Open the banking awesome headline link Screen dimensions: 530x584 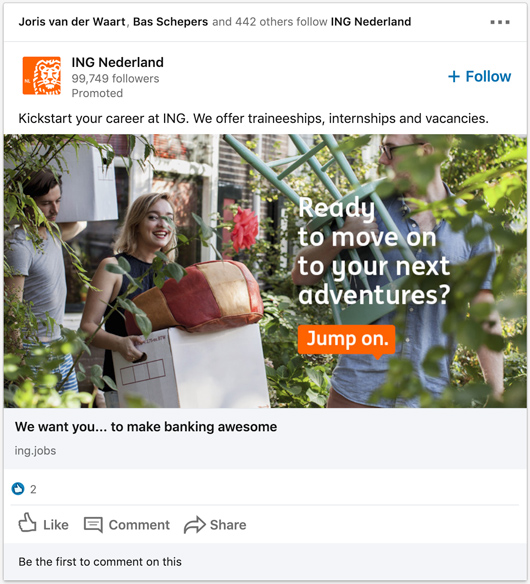(x=146, y=427)
